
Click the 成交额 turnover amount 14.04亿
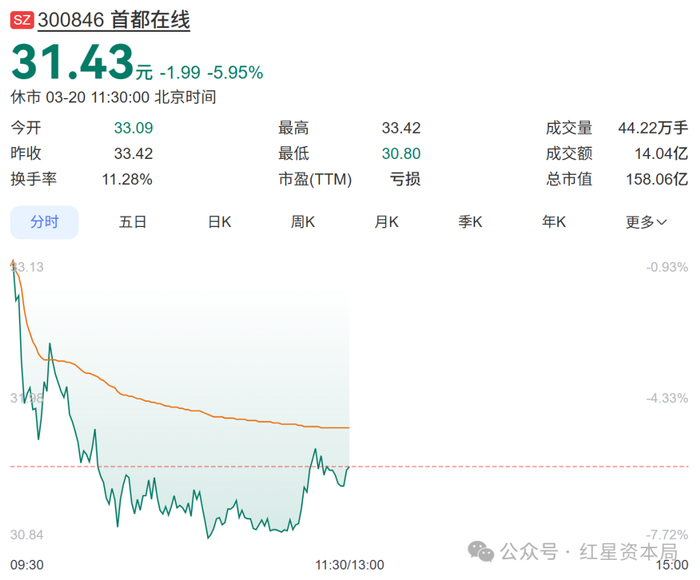[661, 154]
